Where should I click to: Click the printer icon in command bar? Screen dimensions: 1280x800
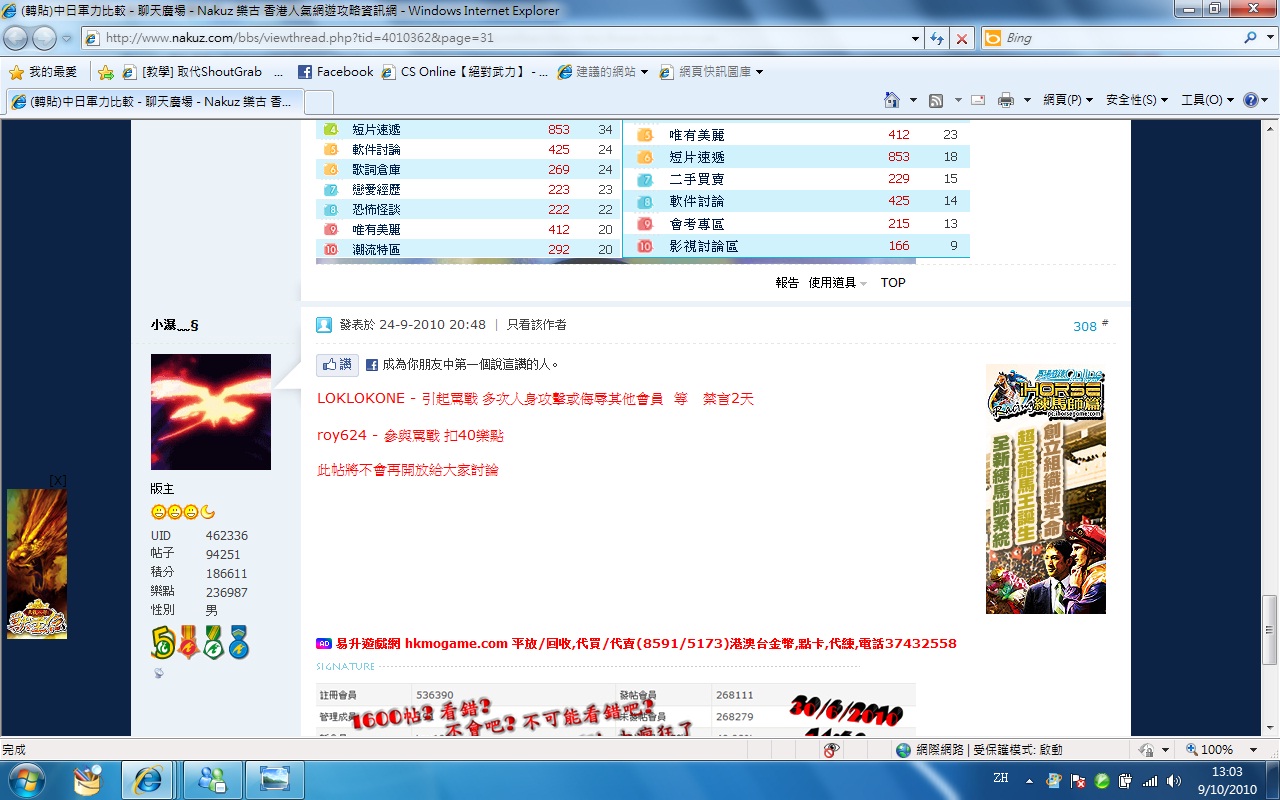(x=1005, y=100)
